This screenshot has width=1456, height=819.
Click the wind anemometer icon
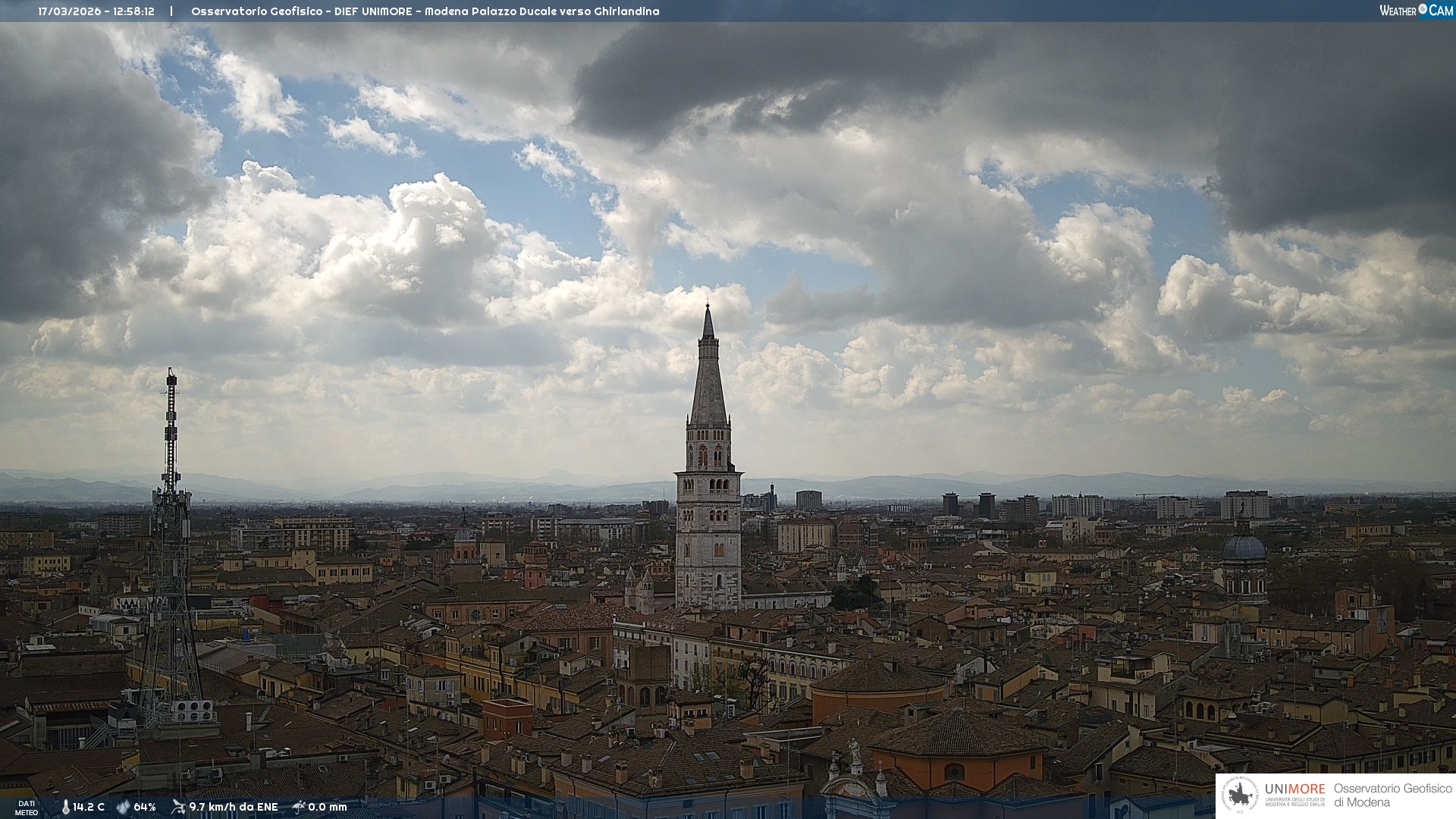(178, 807)
